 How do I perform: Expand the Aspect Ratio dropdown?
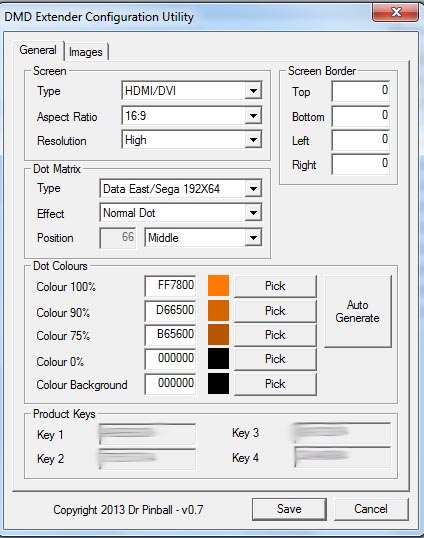click(x=191, y=116)
